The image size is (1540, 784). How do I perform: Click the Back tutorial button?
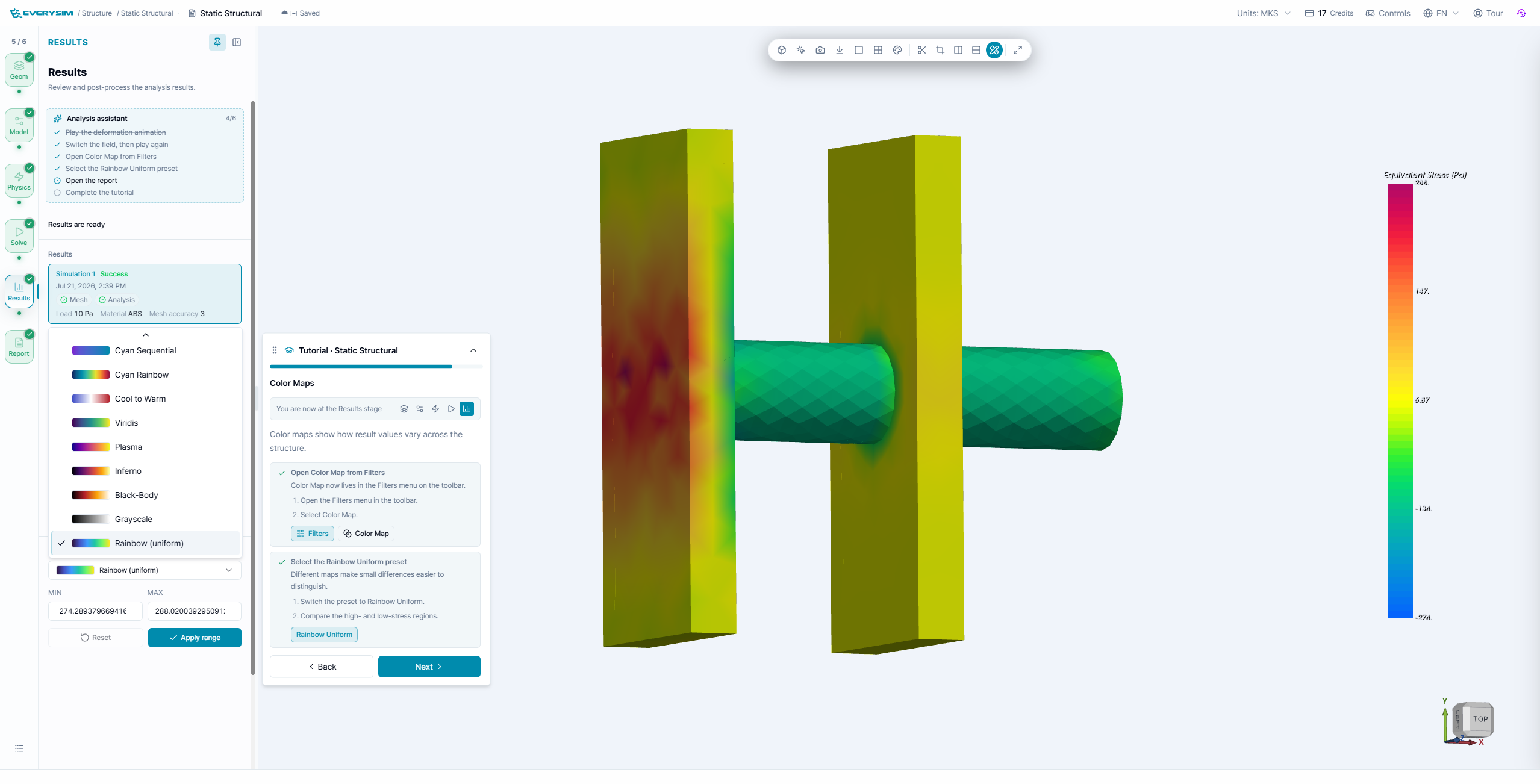(322, 667)
